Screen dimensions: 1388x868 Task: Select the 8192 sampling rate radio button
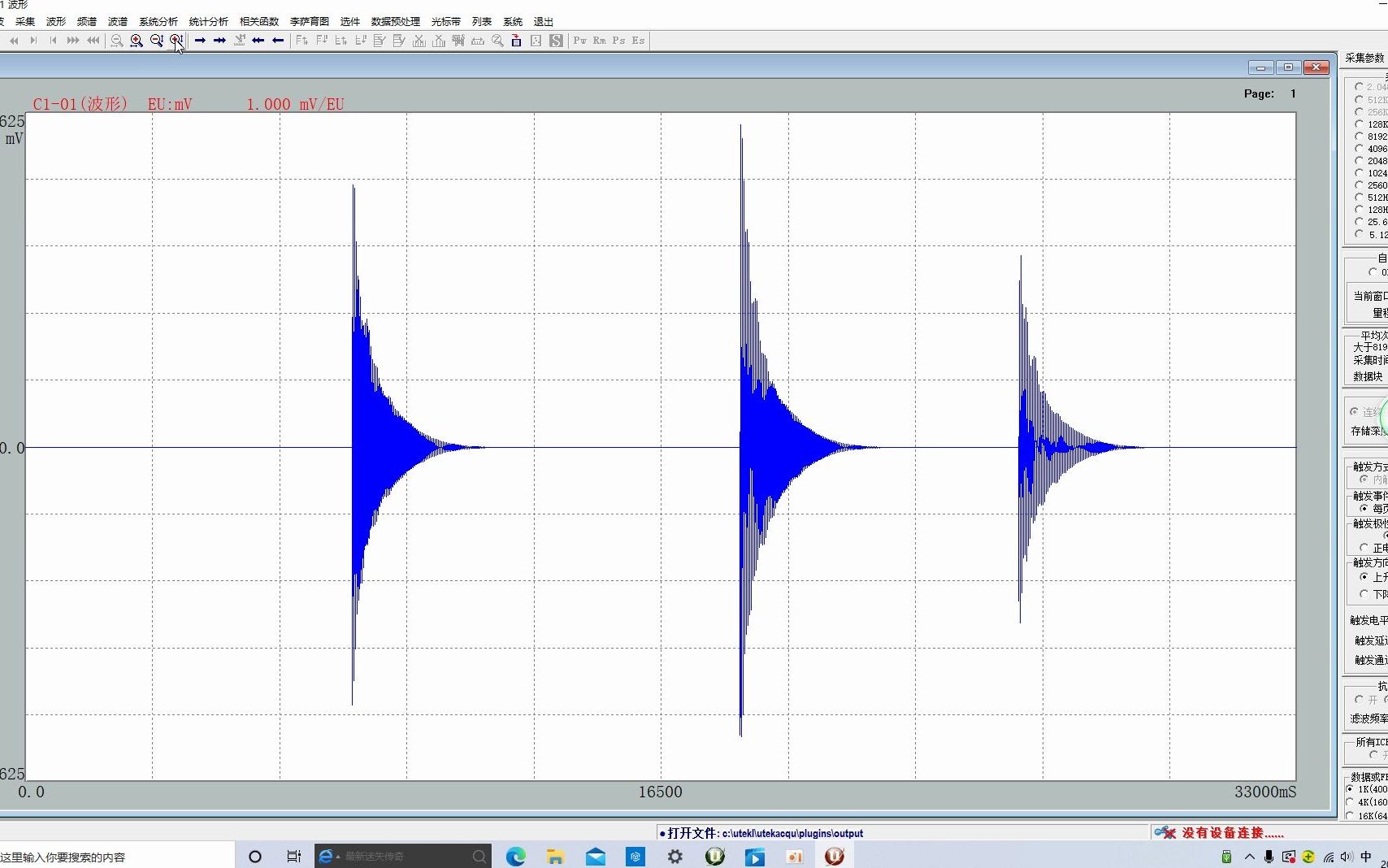coord(1359,137)
